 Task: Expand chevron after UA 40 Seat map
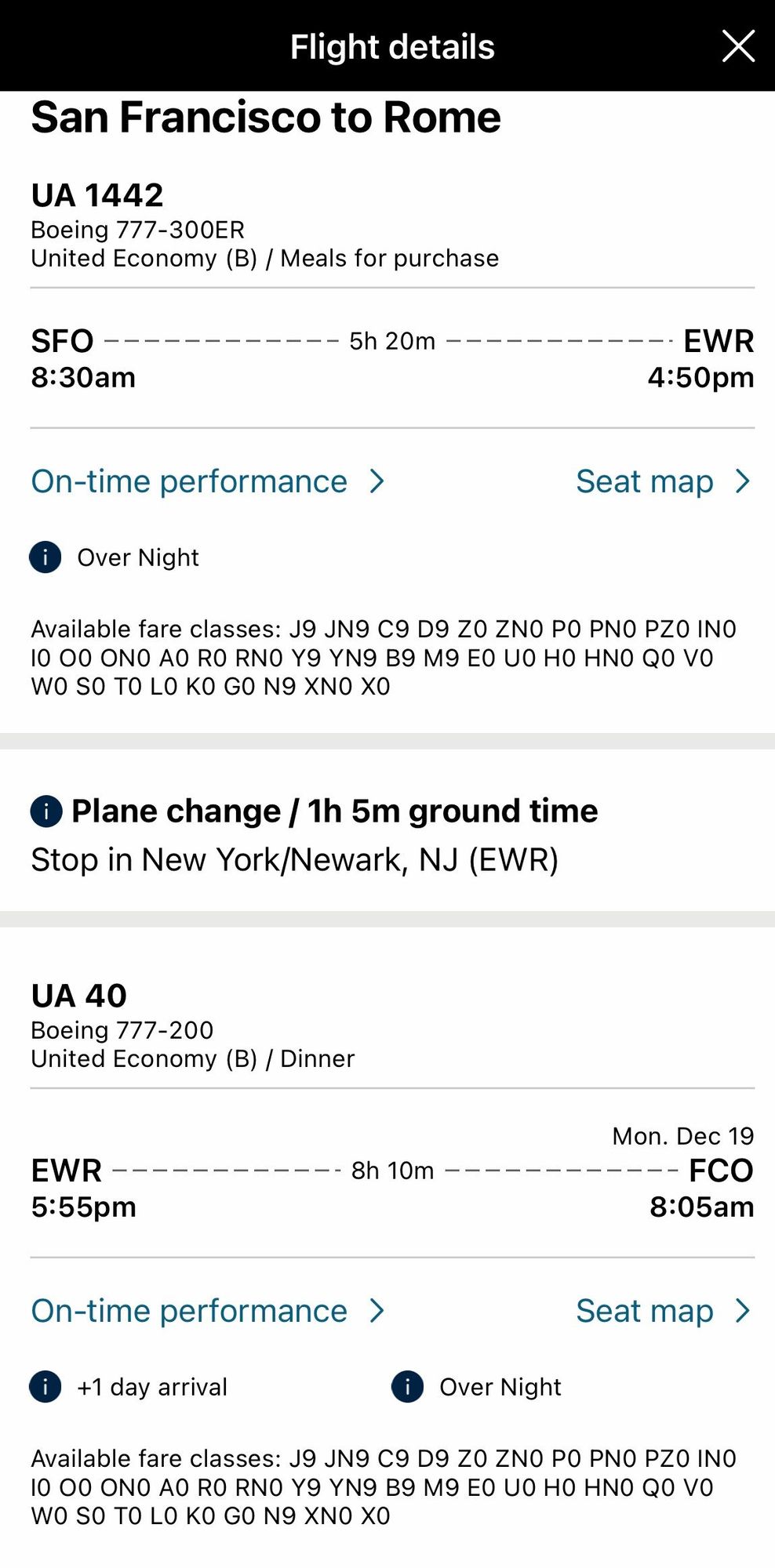tap(743, 1311)
